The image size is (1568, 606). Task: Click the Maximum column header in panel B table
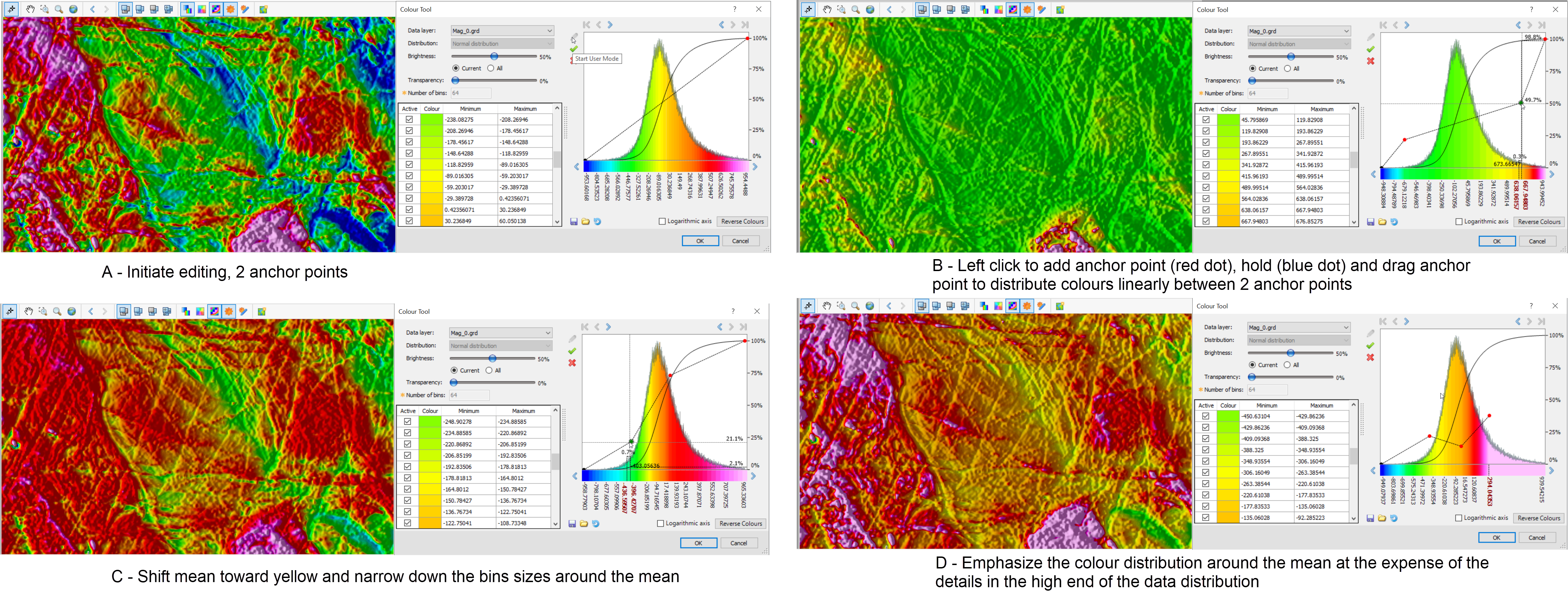1322,109
